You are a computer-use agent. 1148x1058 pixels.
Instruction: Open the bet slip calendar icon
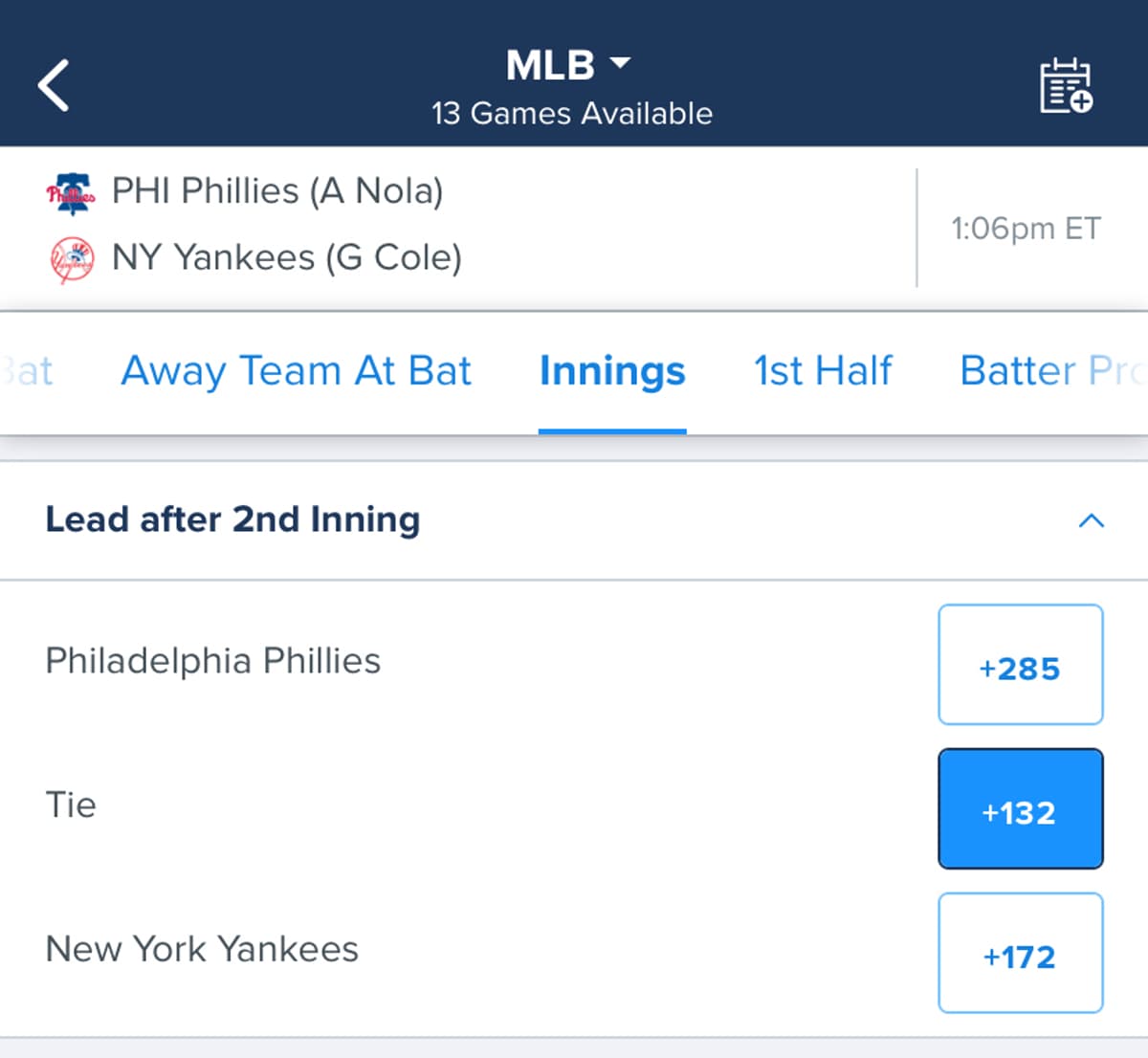(1065, 86)
